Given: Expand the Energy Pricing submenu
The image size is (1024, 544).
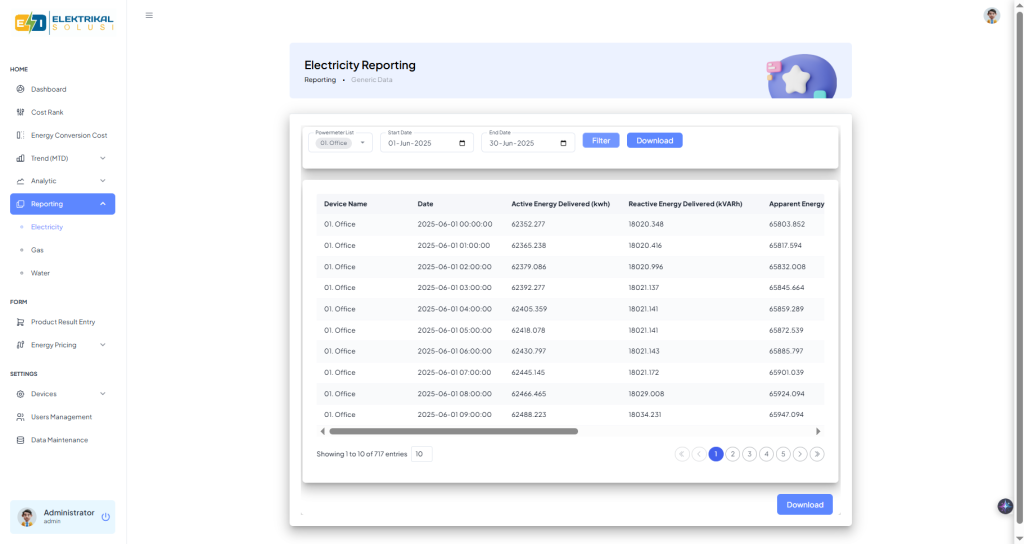Looking at the screenshot, I should tap(103, 345).
